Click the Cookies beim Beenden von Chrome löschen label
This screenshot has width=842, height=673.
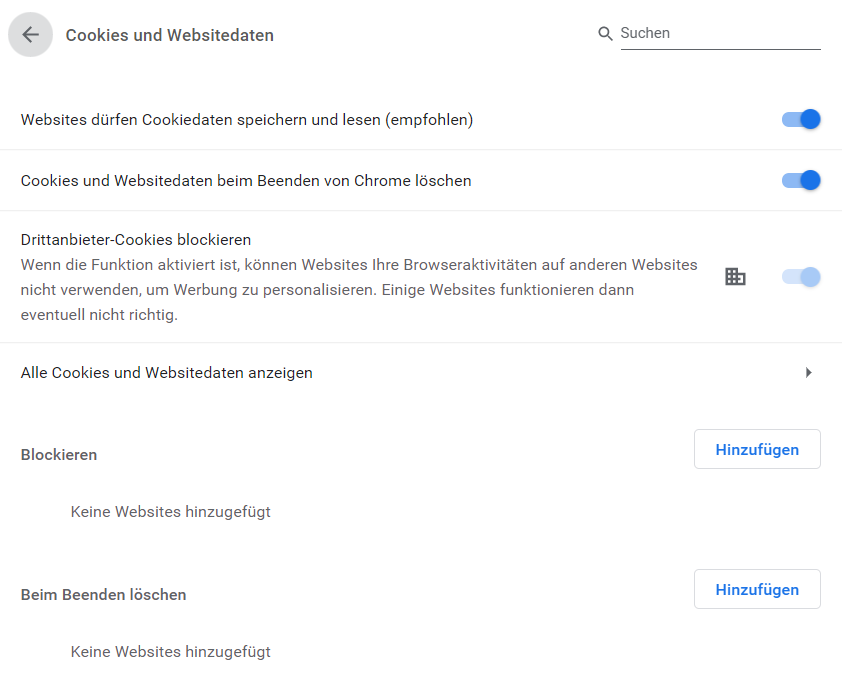[246, 181]
